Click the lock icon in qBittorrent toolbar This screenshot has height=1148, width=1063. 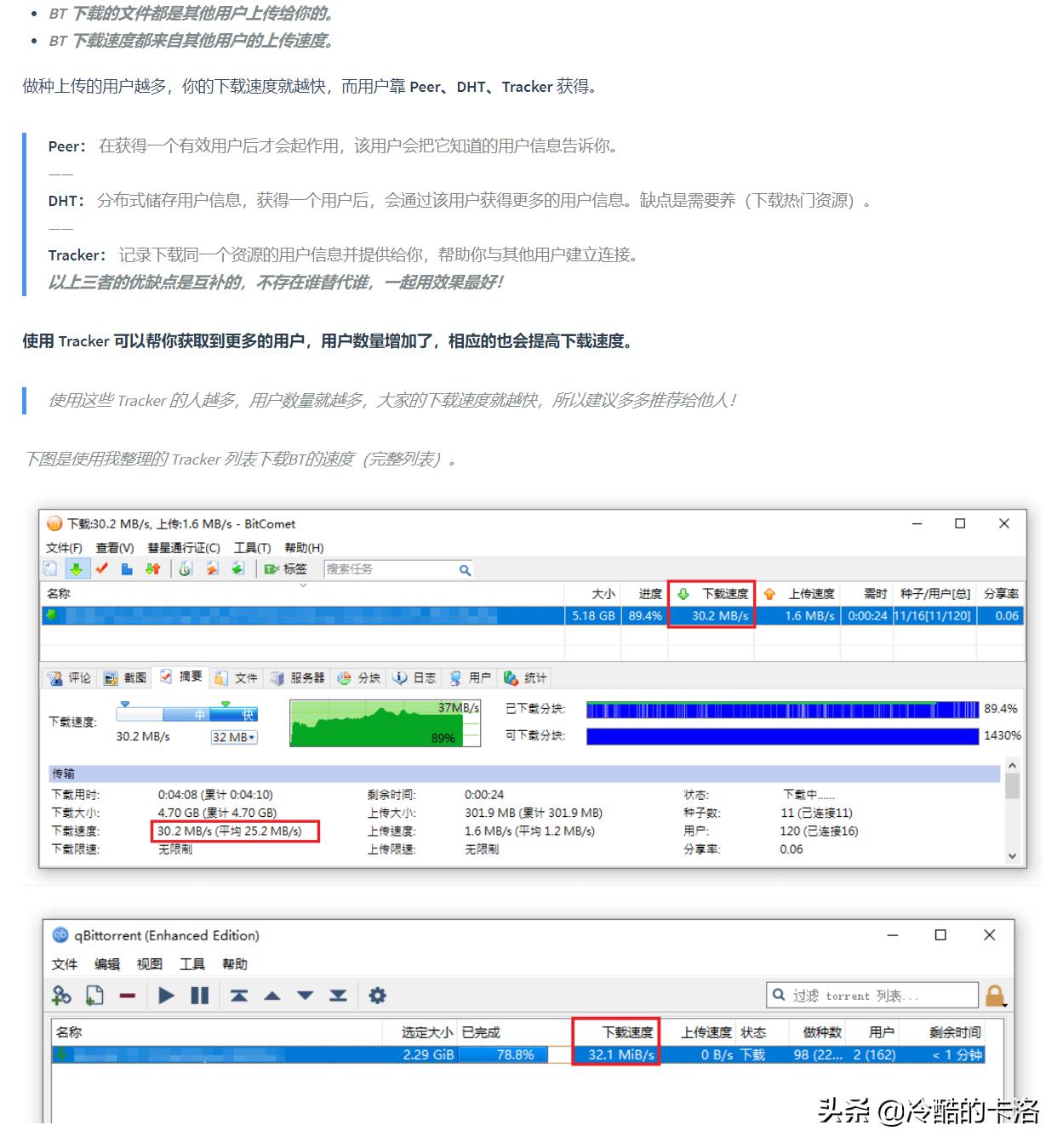[x=995, y=996]
